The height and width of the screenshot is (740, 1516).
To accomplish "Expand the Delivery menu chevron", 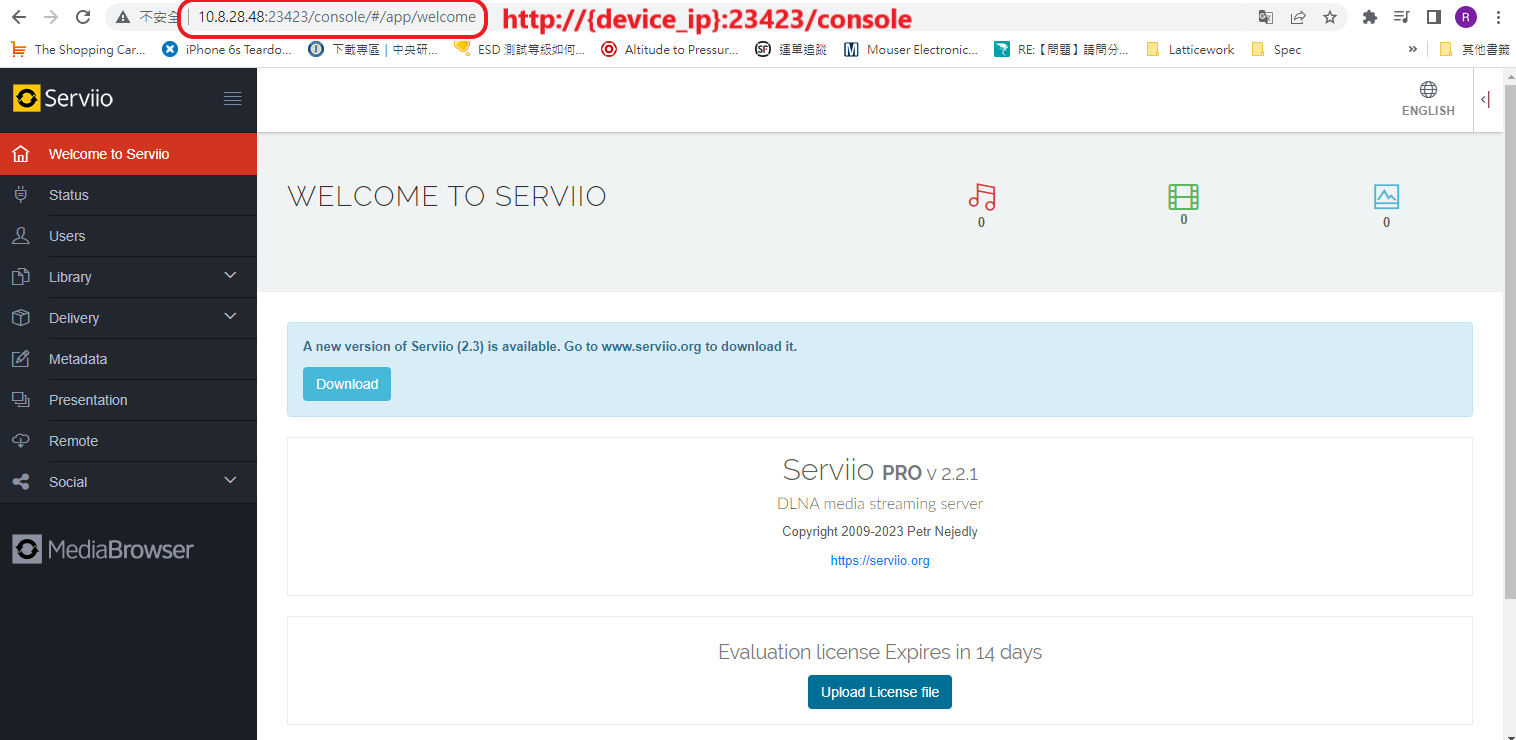I will click(x=230, y=317).
